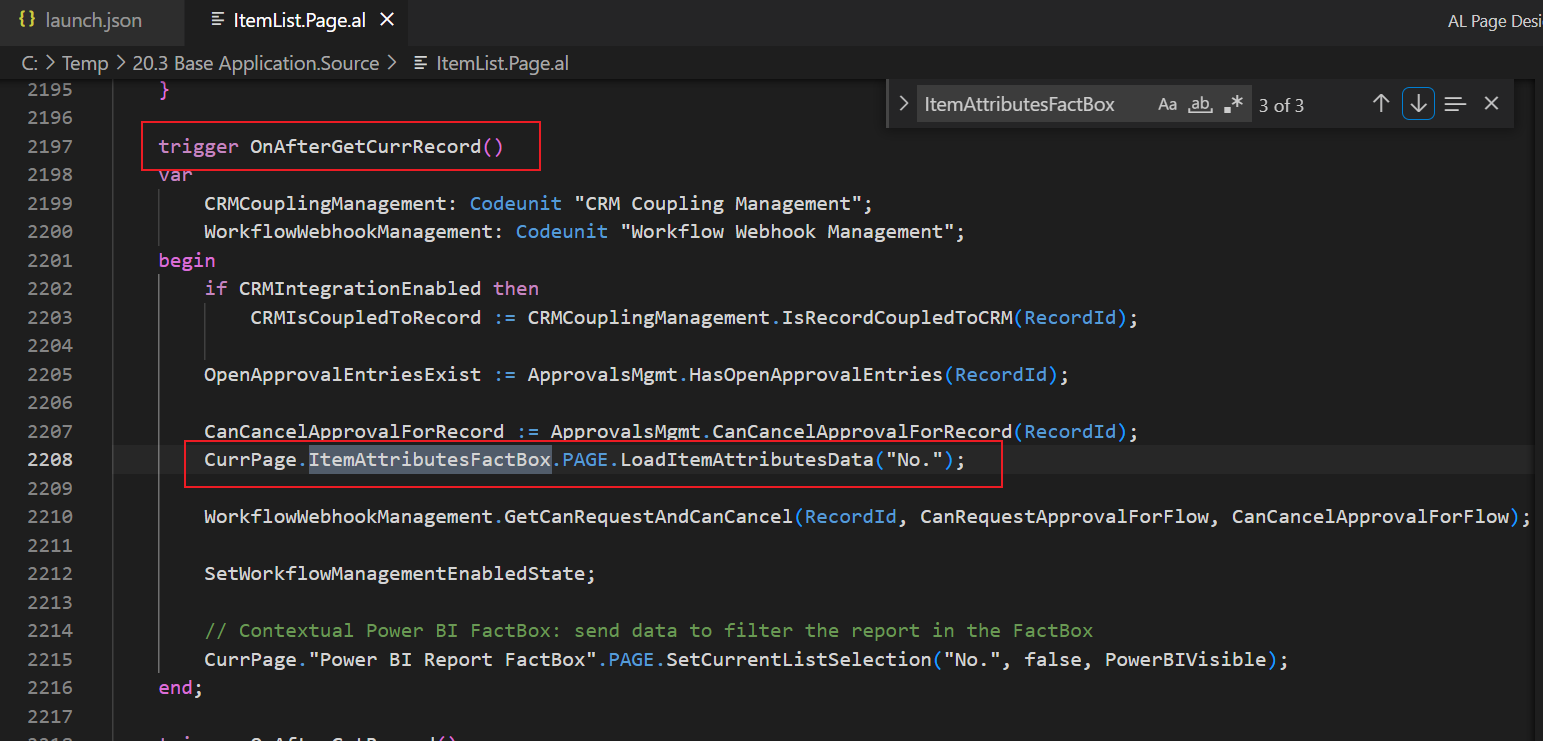Viewport: 1543px width, 741px height.
Task: Close the find widget
Action: pos(1491,103)
